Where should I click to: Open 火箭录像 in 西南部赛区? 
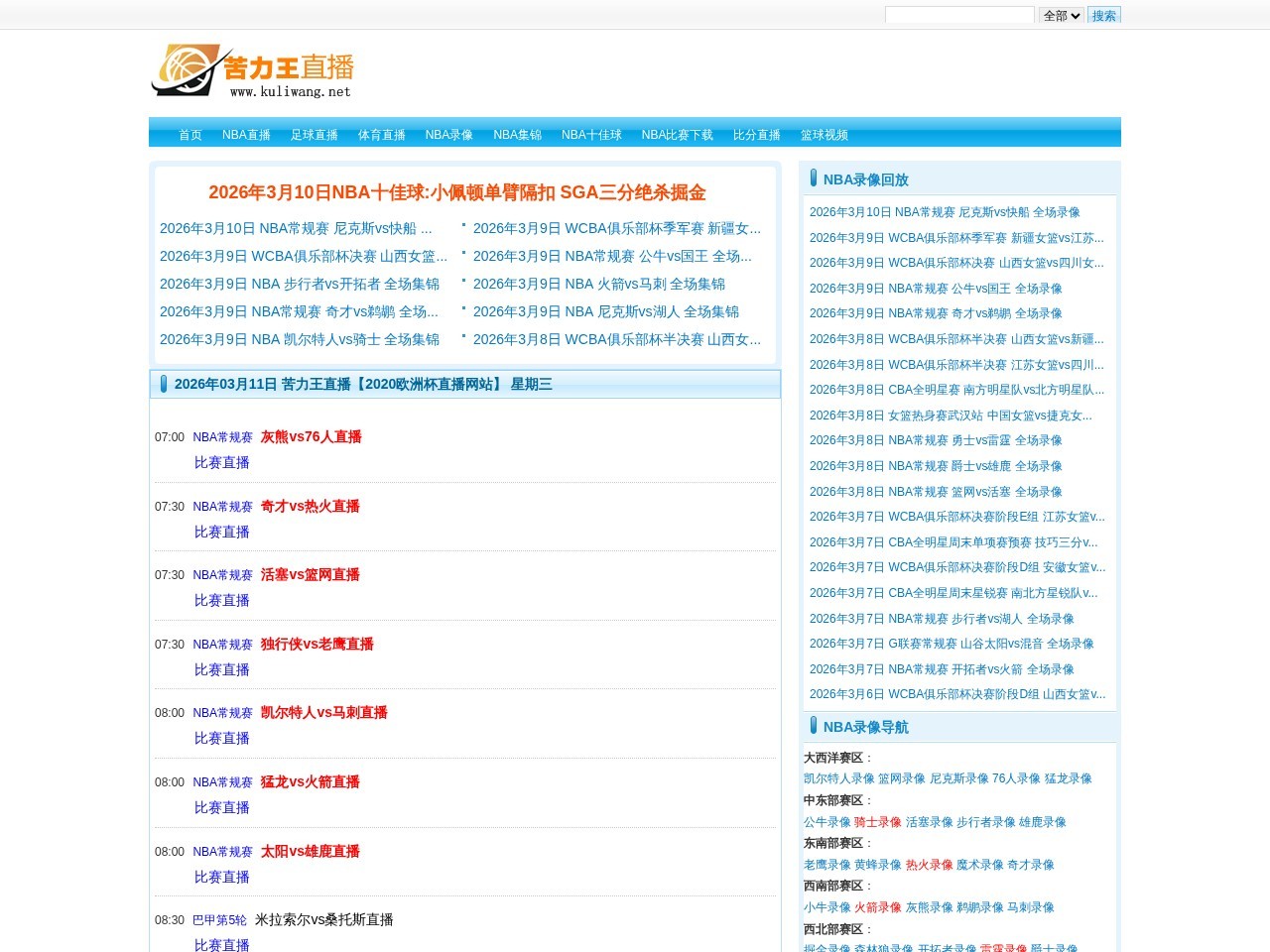(878, 907)
